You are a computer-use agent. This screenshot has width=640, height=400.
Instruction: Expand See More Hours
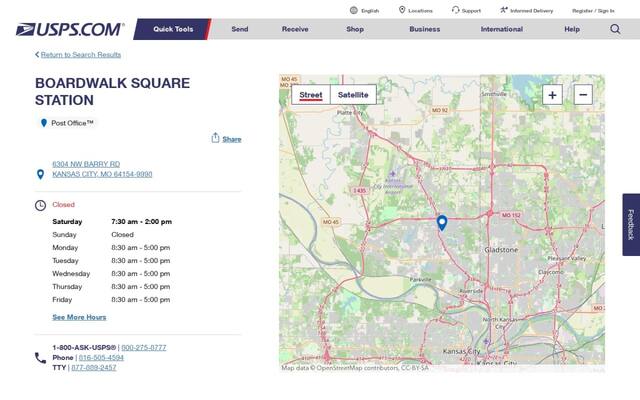79,317
